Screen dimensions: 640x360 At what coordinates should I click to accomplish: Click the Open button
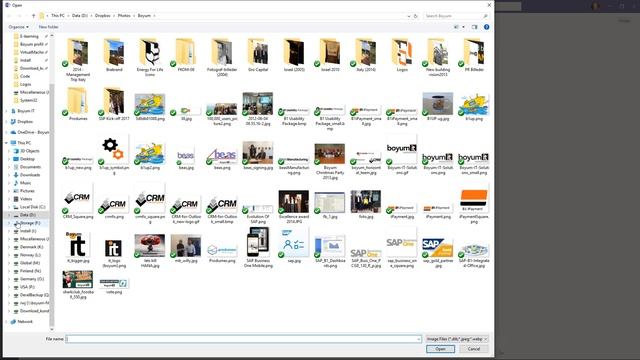(x=440, y=349)
